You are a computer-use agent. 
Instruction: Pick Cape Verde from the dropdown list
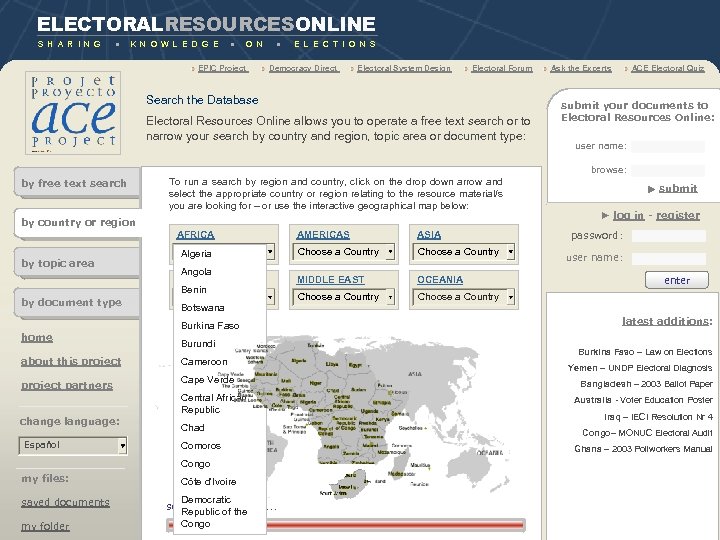point(207,380)
